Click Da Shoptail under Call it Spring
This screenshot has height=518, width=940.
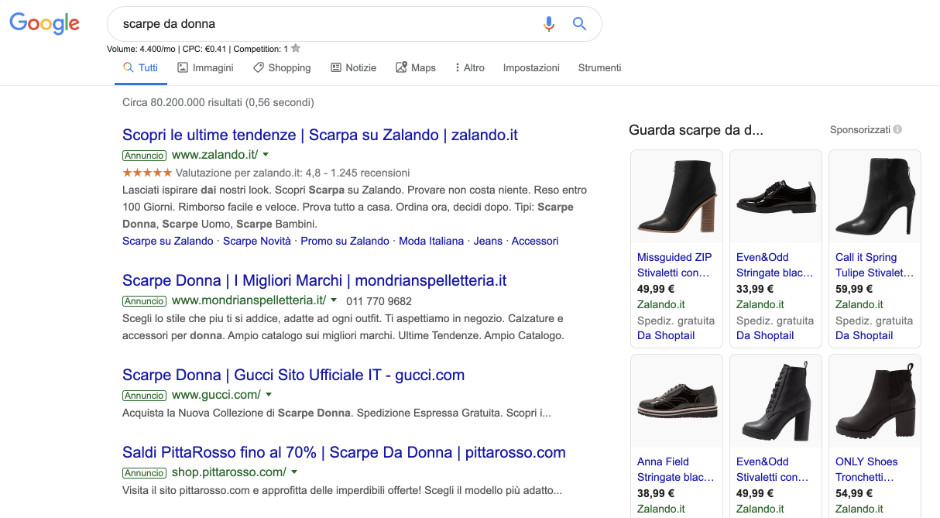coord(864,336)
